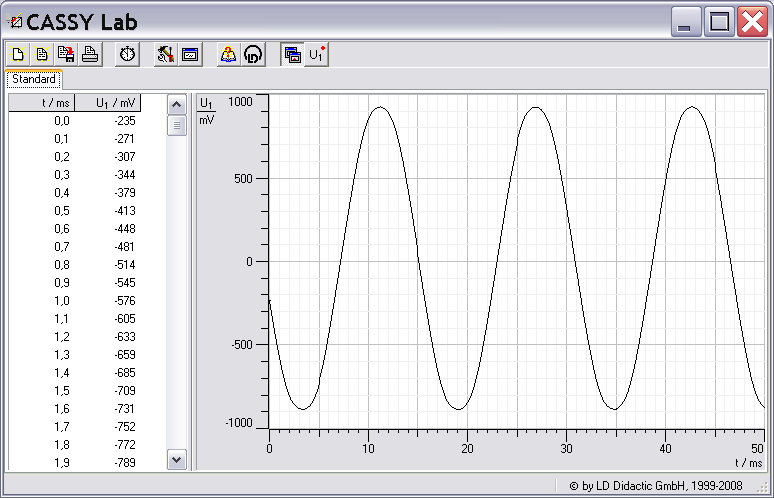
Task: Click the LD Didactic logo icon
Action: [253, 54]
